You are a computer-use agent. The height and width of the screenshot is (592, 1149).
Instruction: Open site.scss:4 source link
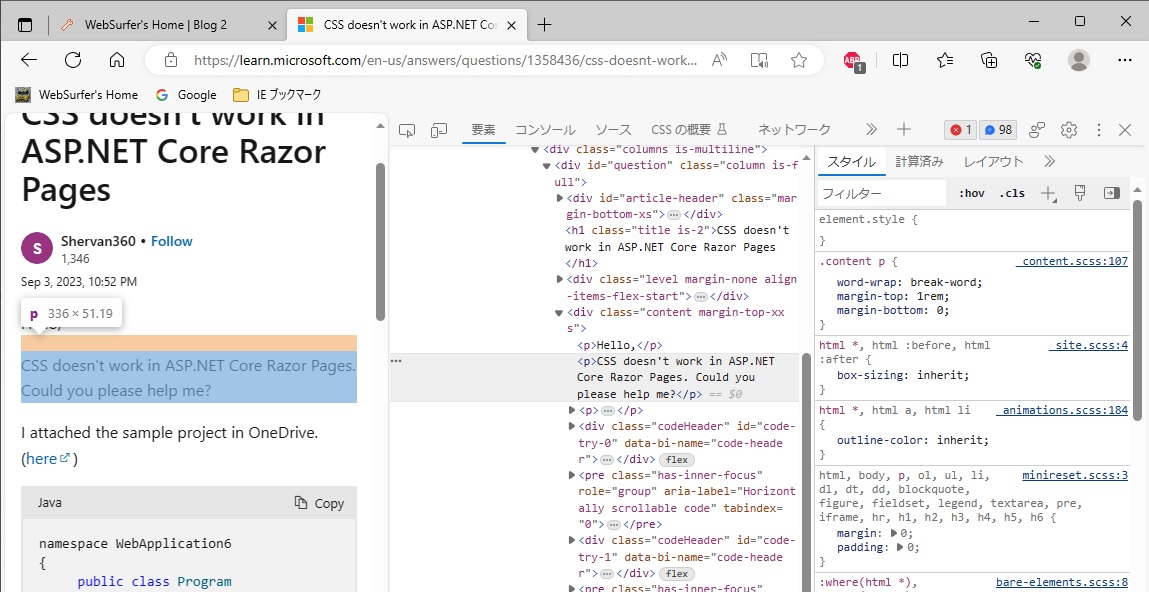pyautogui.click(x=1091, y=345)
